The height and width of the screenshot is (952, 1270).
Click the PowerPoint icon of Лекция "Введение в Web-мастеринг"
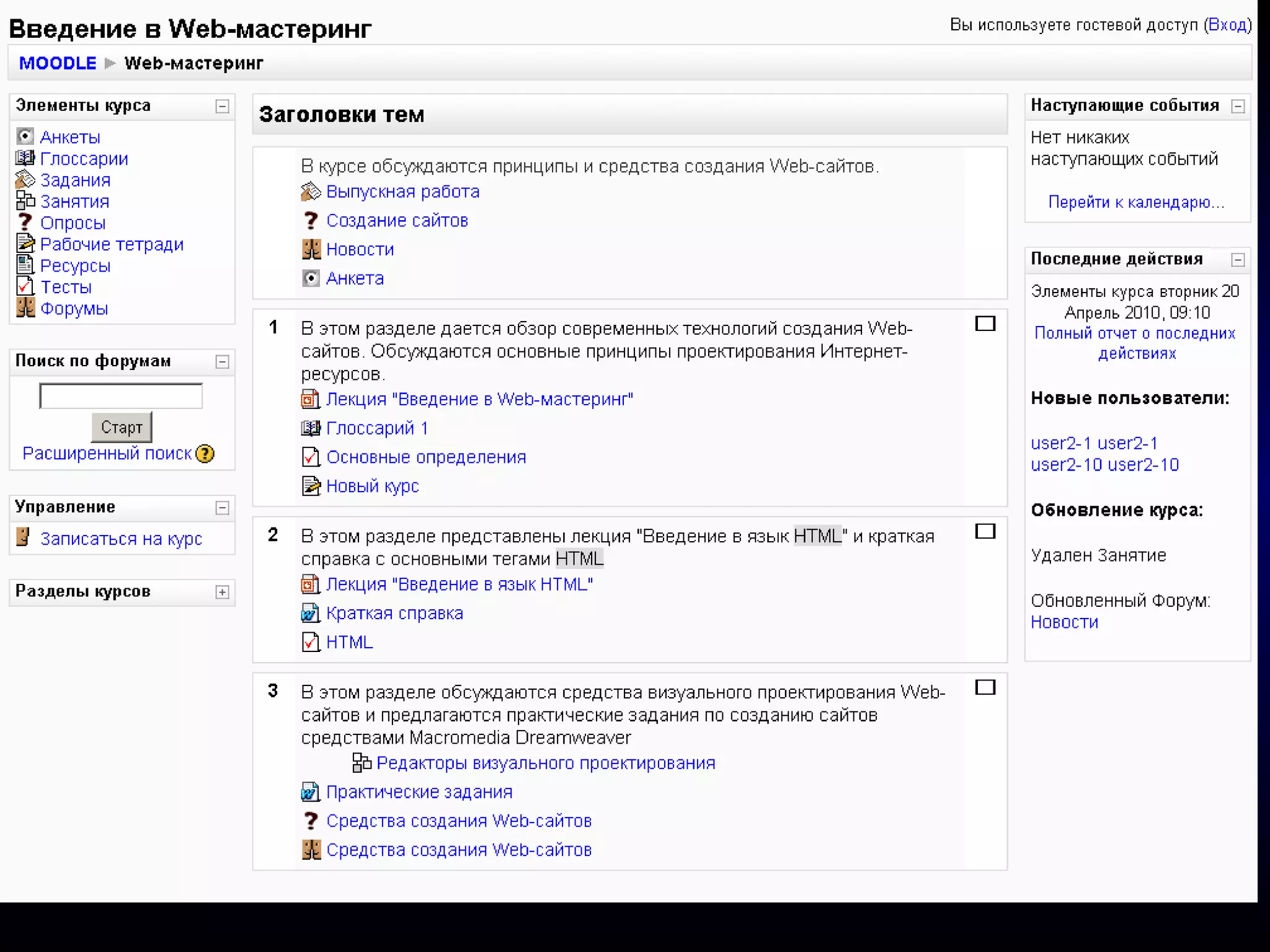(310, 399)
